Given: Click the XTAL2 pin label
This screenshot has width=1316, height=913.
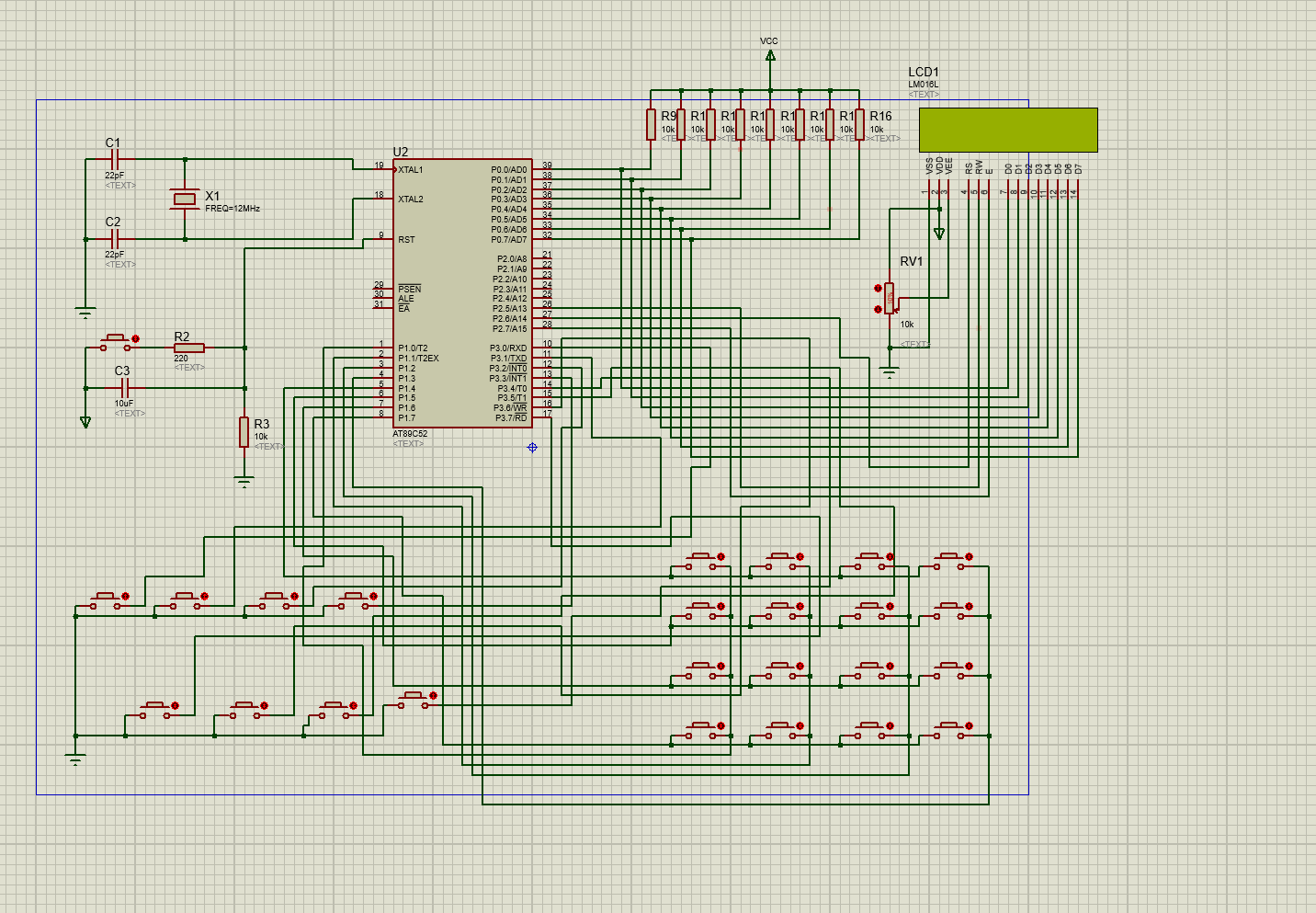Looking at the screenshot, I should coord(411,199).
